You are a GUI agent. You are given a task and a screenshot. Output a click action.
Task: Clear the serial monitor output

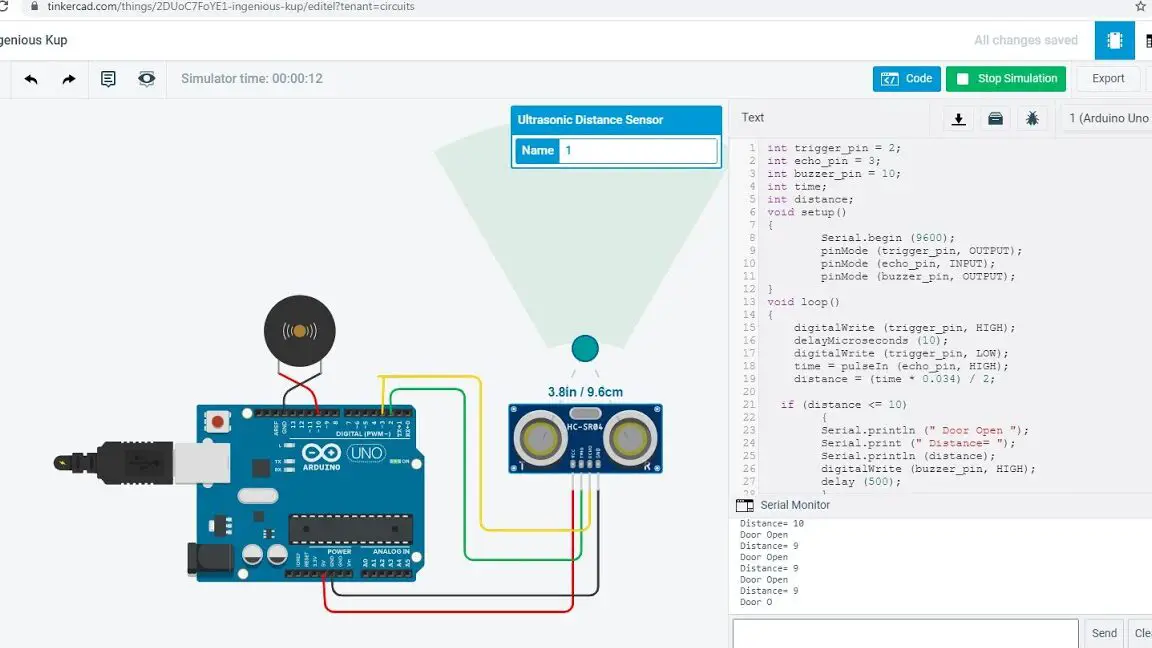[1140, 633]
